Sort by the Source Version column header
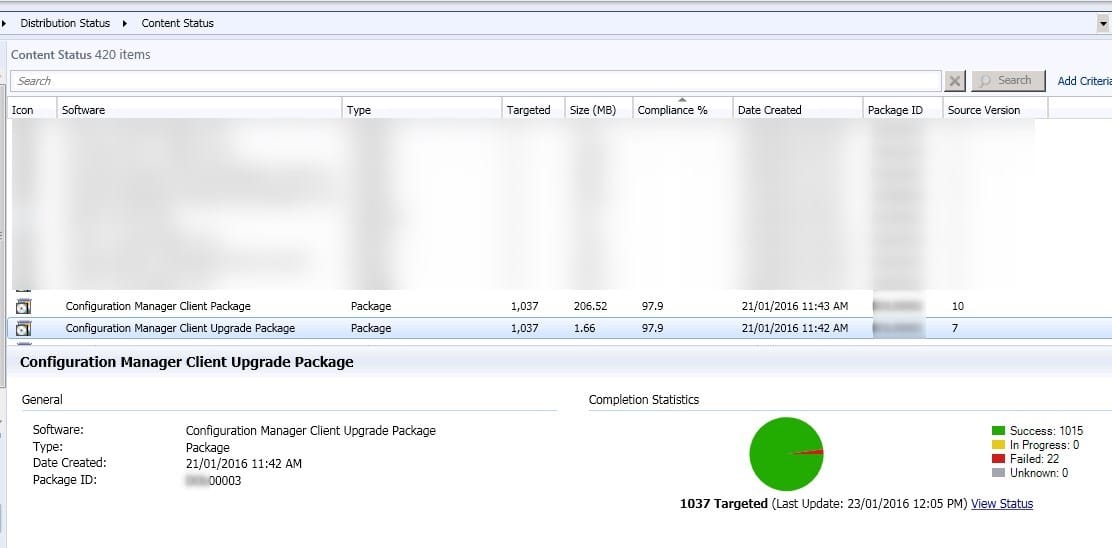Image resolution: width=1112 pixels, height=548 pixels. pyautogui.click(x=995, y=110)
